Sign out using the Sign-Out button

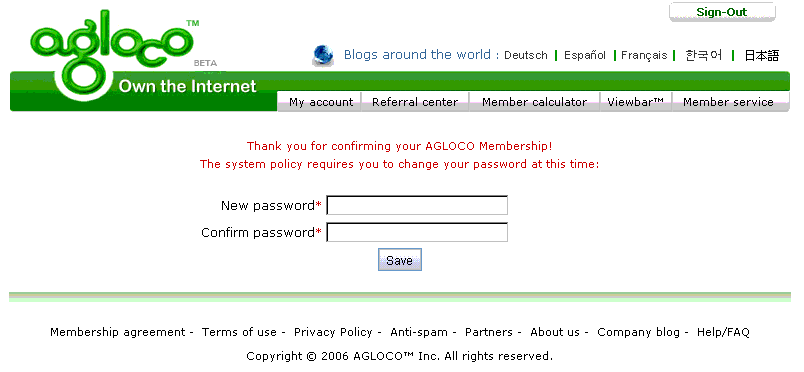(x=722, y=12)
